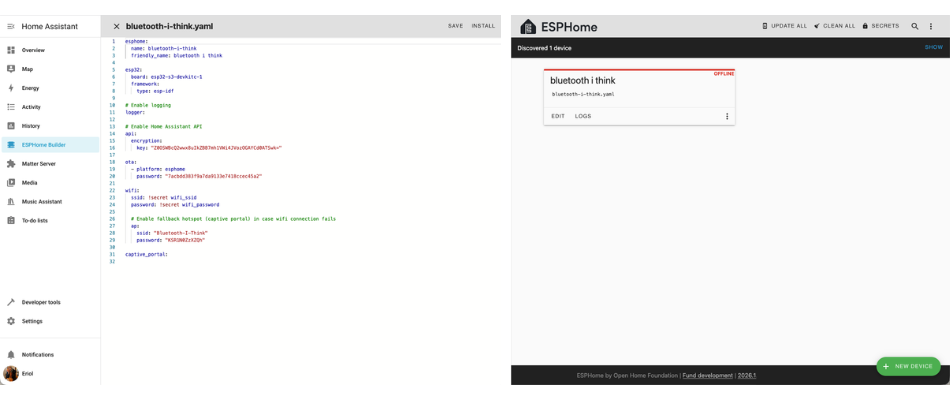Image resolution: width=950 pixels, height=400 pixels.
Task: Save the YAML configuration
Action: coord(456,26)
